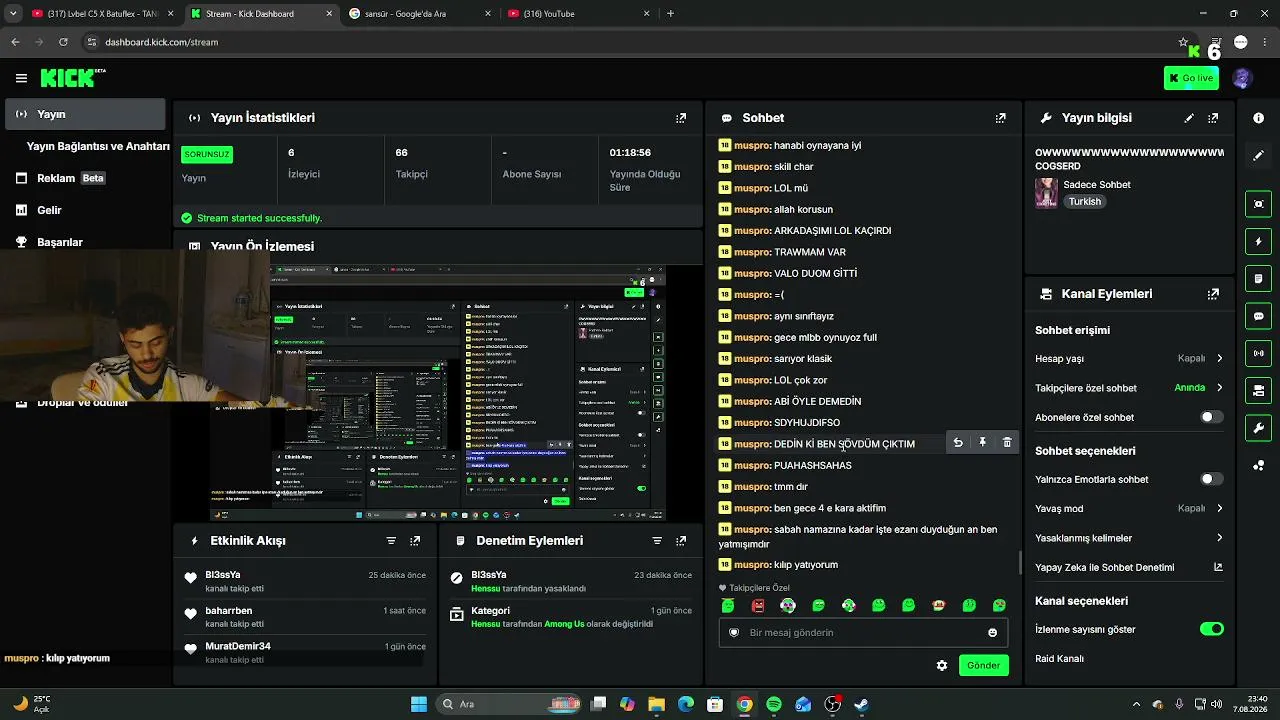Disable İzlenme sayısını göster switch
Image resolution: width=1280 pixels, height=720 pixels.
(1211, 629)
